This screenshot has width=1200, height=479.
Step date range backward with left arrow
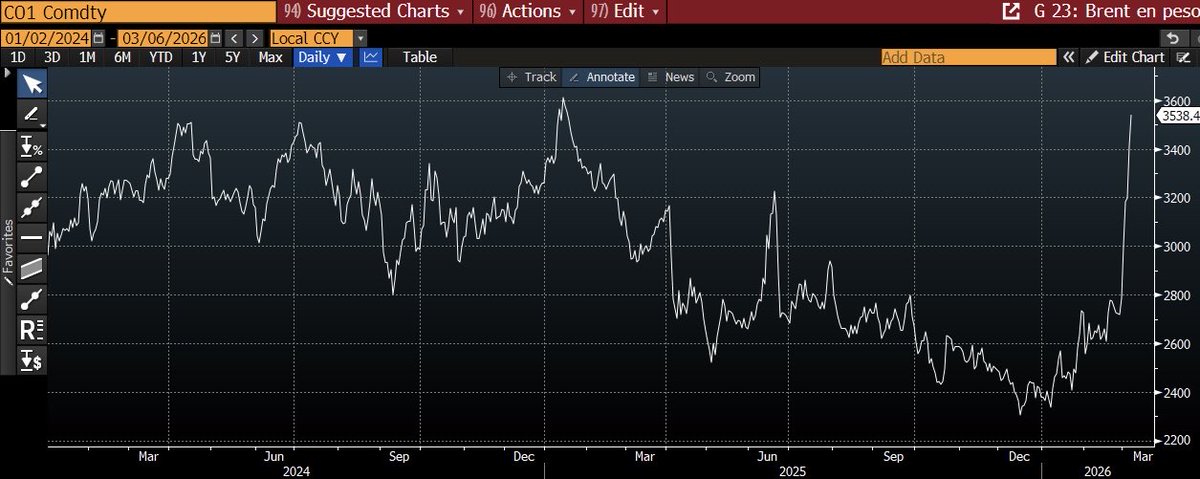pyautogui.click(x=233, y=38)
